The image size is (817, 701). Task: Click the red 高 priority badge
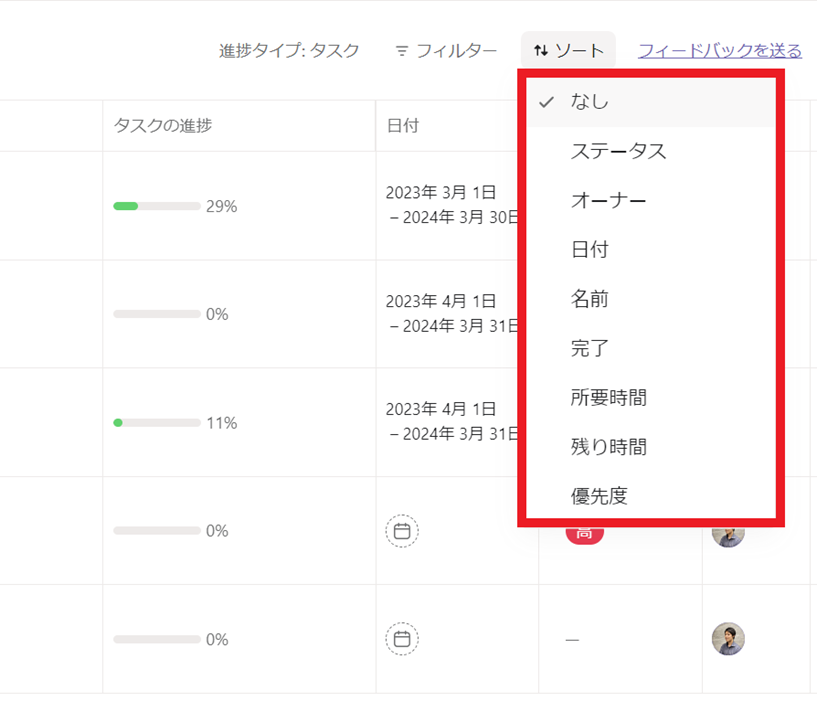(x=584, y=534)
